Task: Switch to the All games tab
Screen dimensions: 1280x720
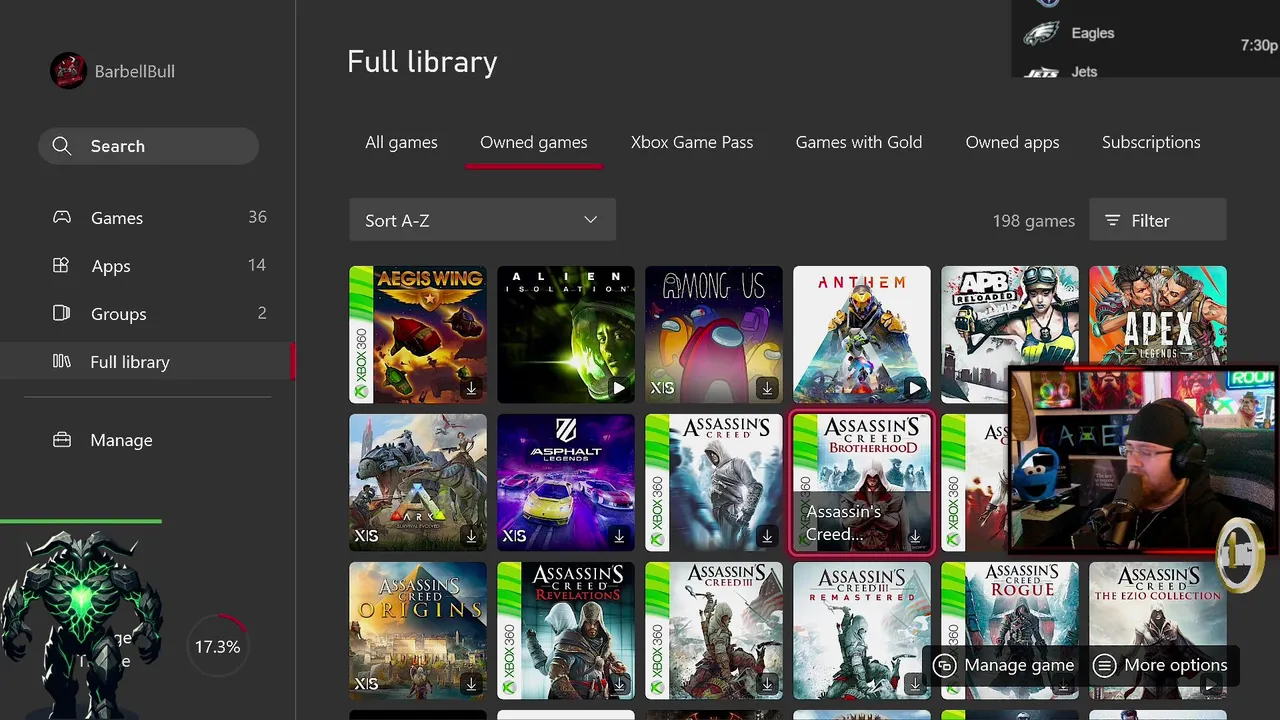Action: (401, 142)
